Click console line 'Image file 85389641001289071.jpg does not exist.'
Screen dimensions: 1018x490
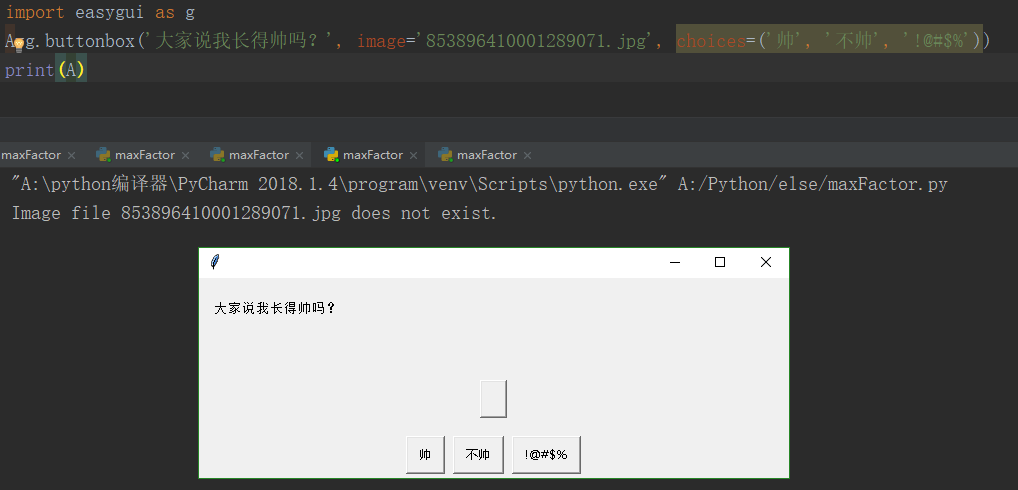tap(254, 213)
